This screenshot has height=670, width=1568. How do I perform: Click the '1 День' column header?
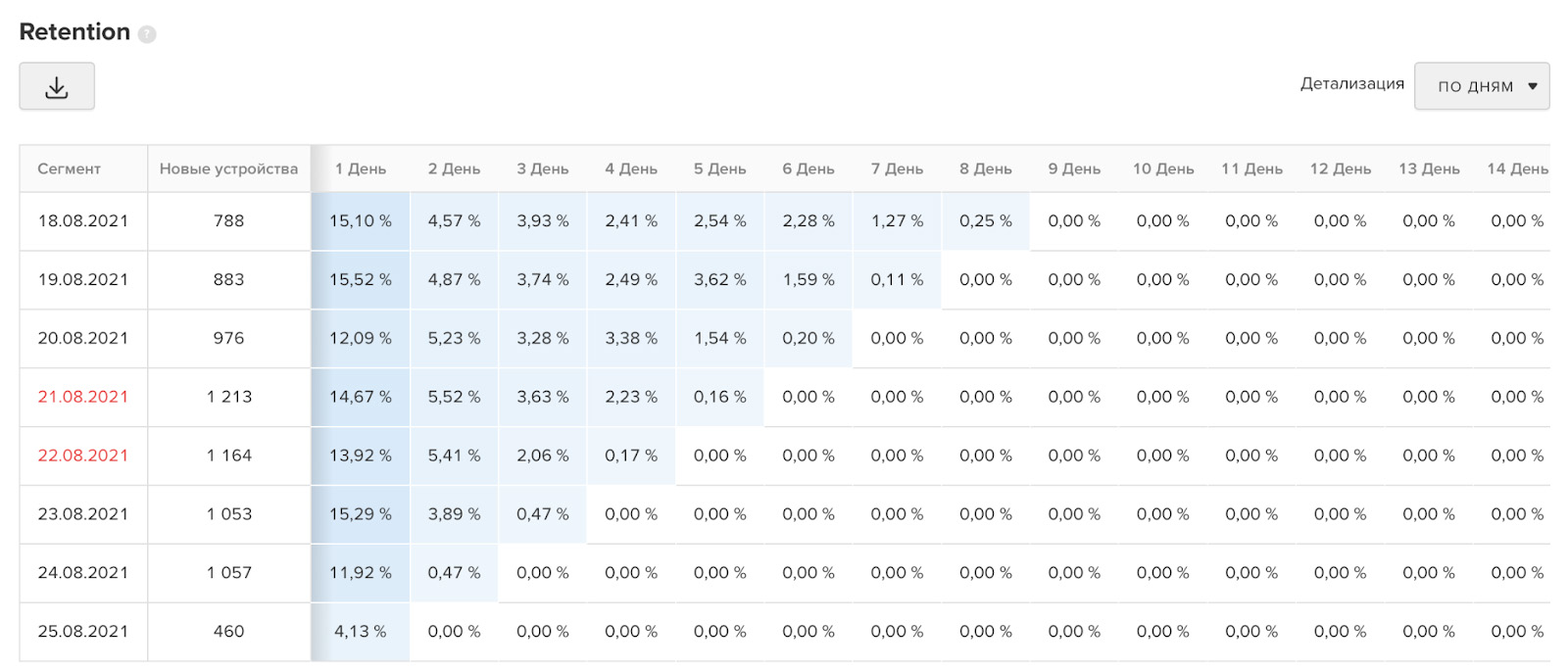point(361,168)
